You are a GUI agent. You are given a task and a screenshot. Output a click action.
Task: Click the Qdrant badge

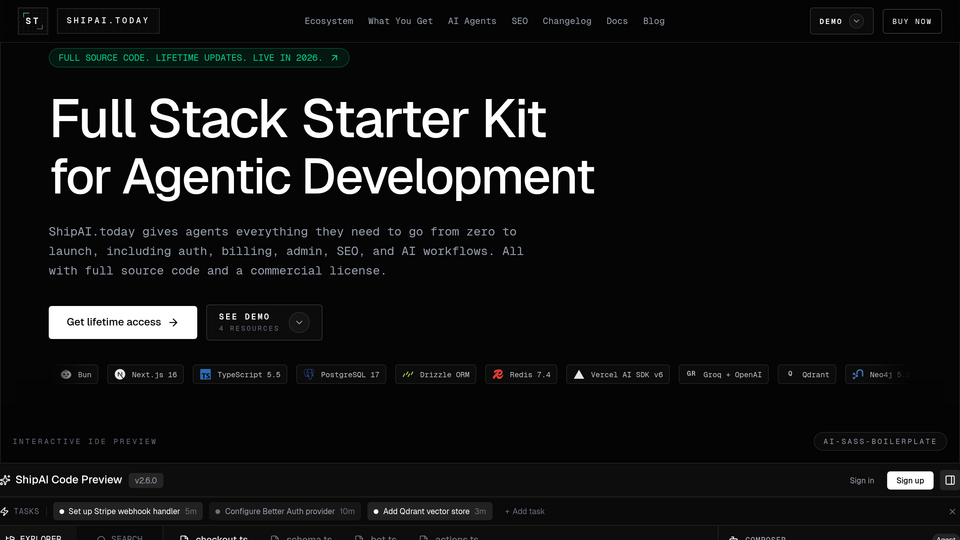tap(806, 374)
